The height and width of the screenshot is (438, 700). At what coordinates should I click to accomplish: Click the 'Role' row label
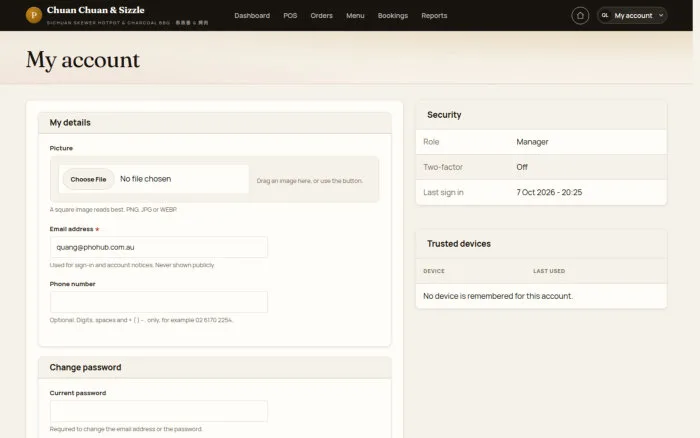point(431,142)
